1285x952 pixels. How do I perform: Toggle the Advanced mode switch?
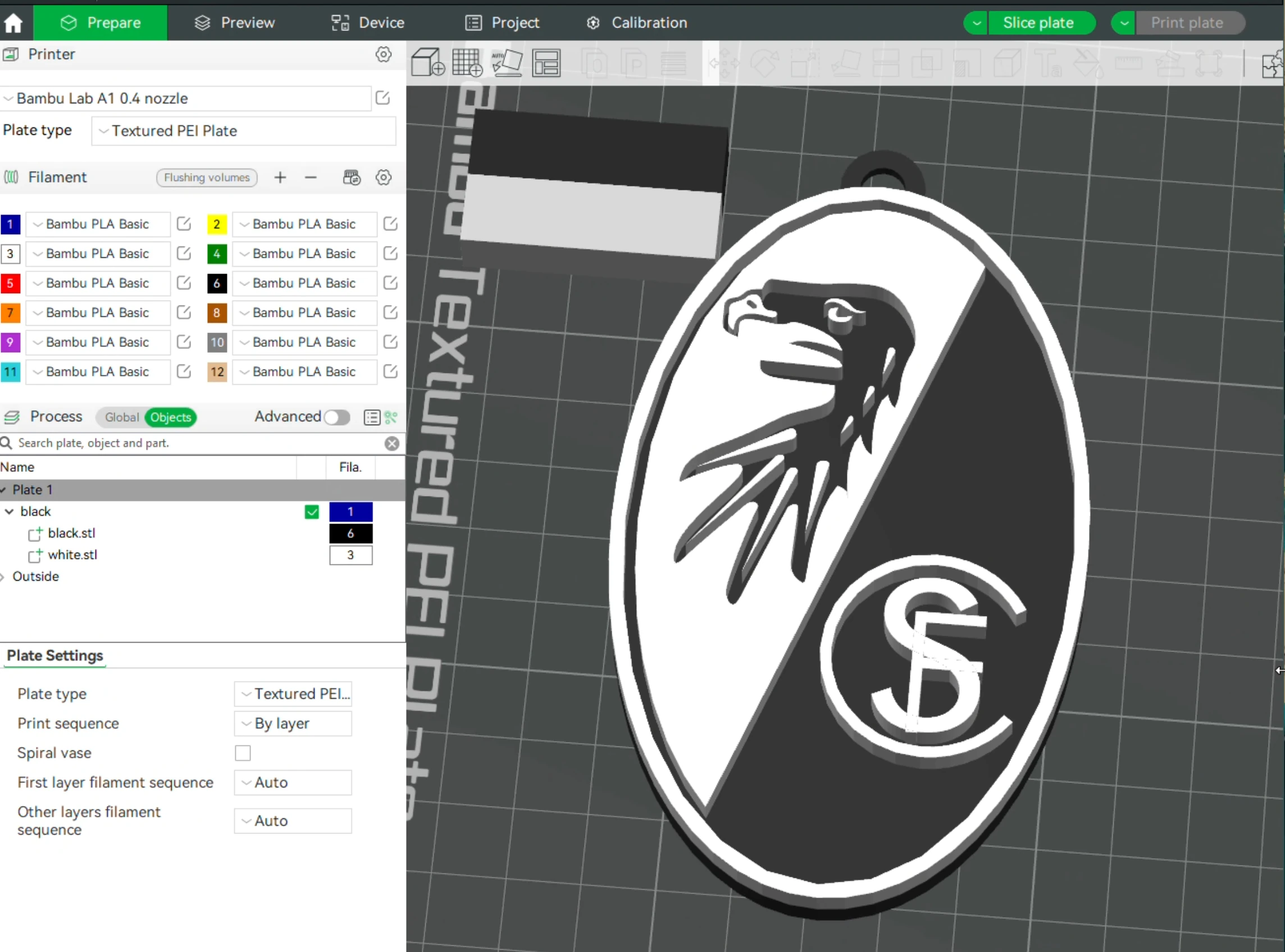pyautogui.click(x=336, y=417)
